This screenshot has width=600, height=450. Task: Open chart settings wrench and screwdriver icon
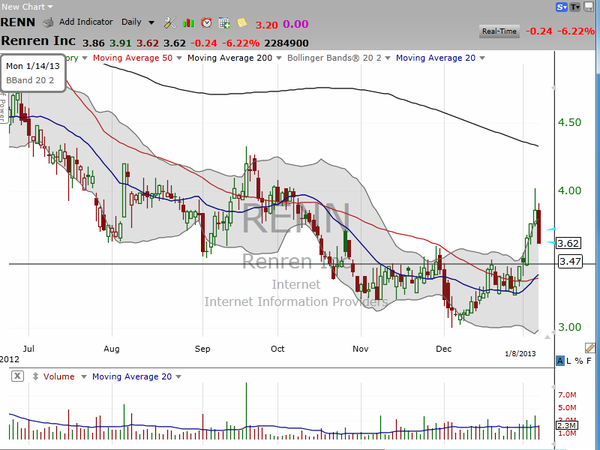(170, 23)
